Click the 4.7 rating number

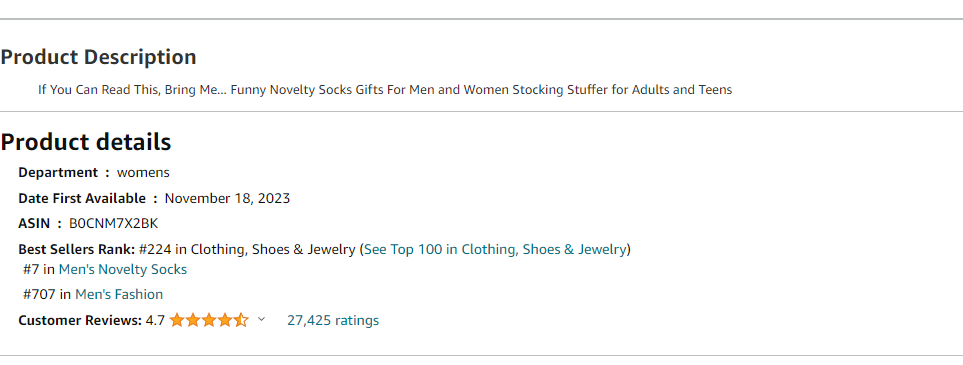(x=155, y=320)
